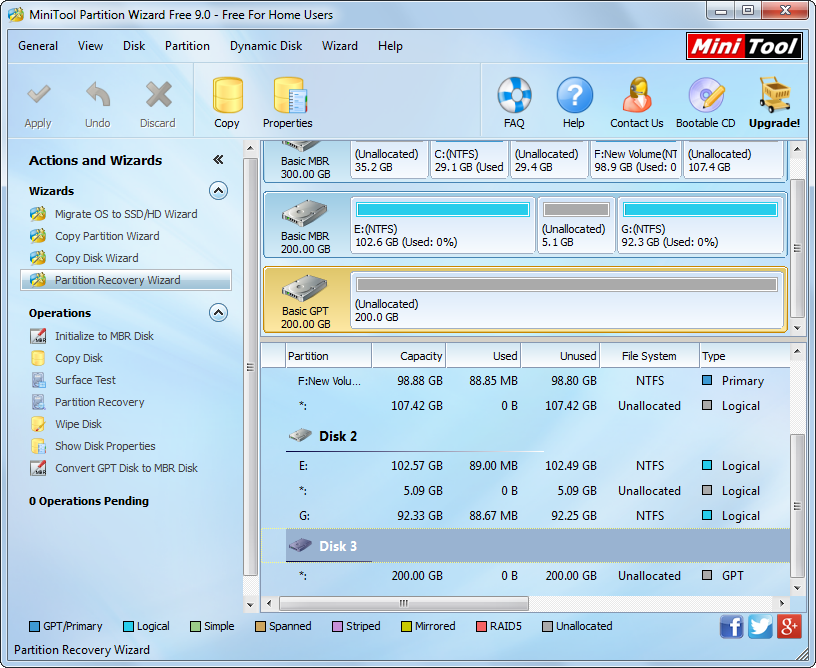Click the Upgrade shopping cart icon

coord(775,102)
